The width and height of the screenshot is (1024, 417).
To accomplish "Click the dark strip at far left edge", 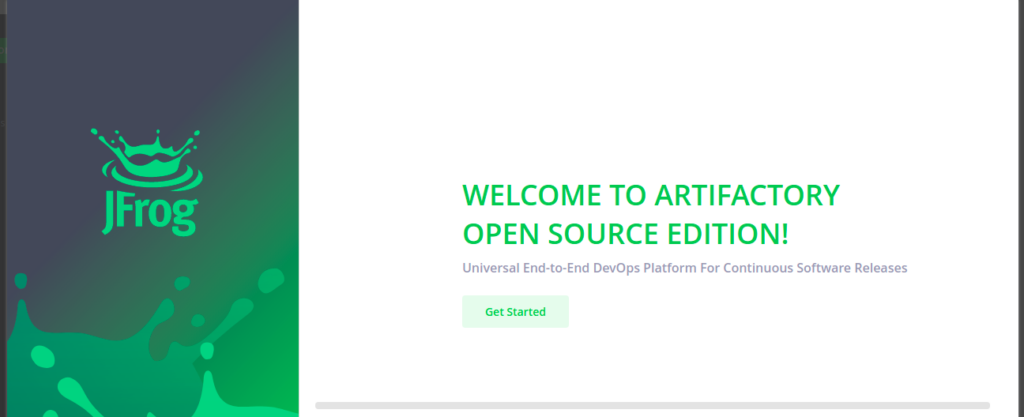I will (3, 200).
